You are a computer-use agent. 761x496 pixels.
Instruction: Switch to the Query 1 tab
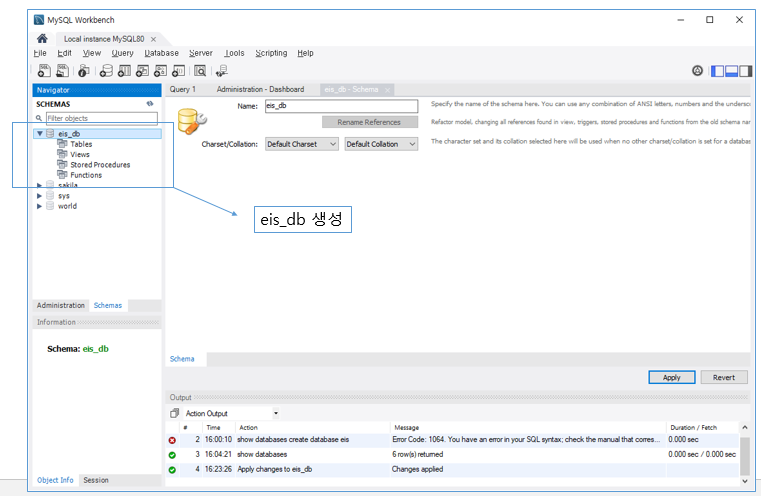[x=182, y=89]
